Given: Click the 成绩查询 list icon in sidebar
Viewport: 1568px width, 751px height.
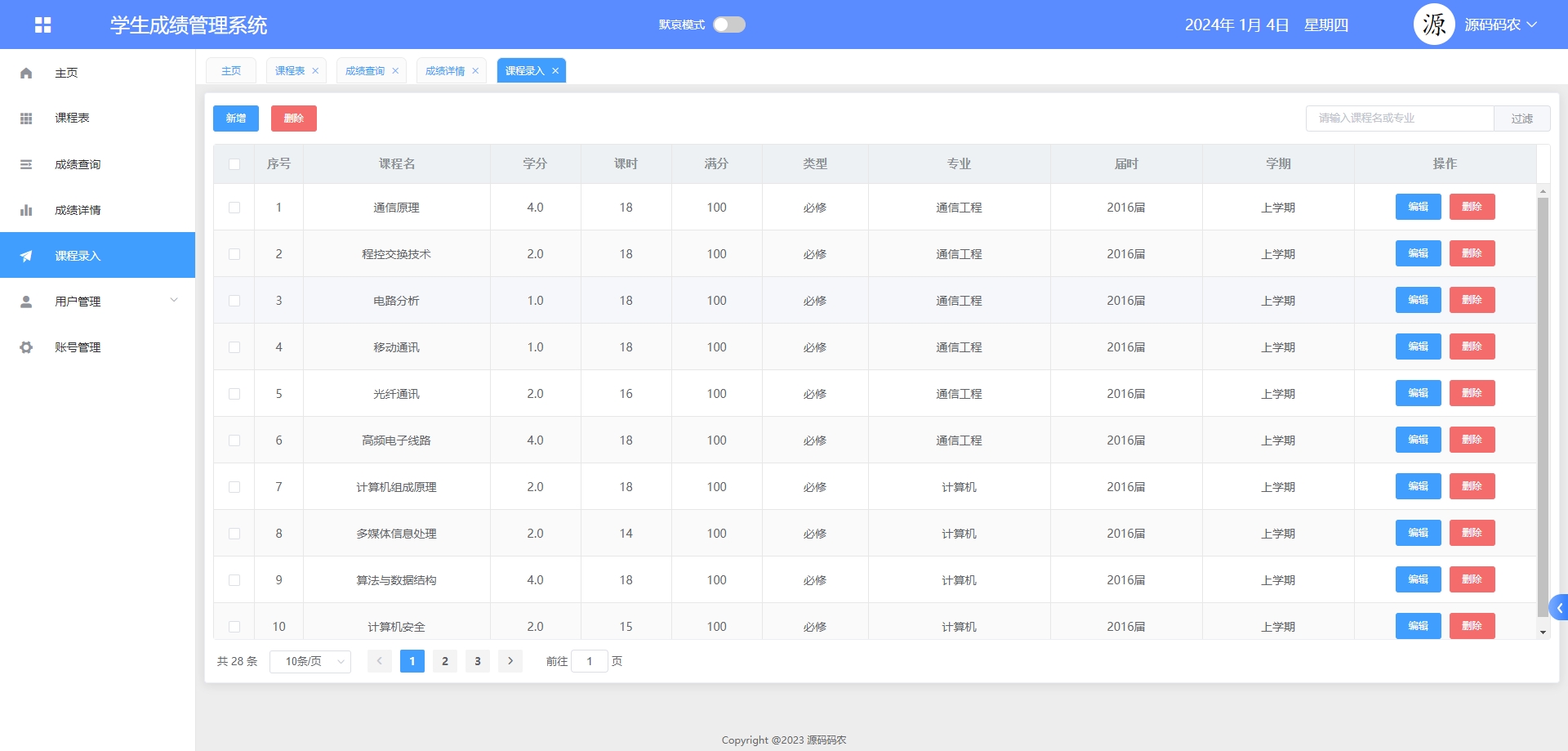Looking at the screenshot, I should 26,164.
